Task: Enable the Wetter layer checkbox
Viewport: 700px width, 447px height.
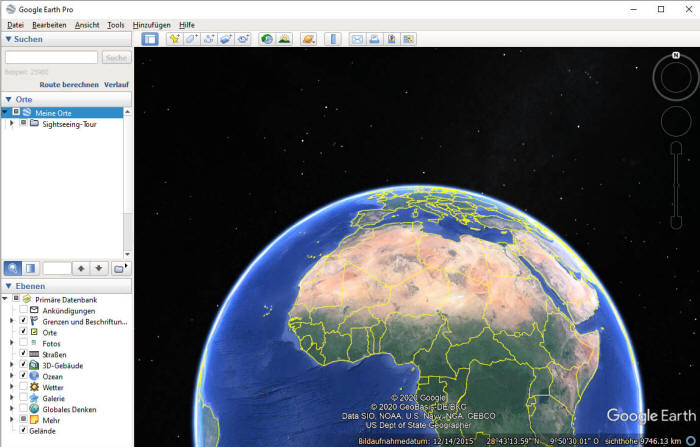Action: click(23, 387)
